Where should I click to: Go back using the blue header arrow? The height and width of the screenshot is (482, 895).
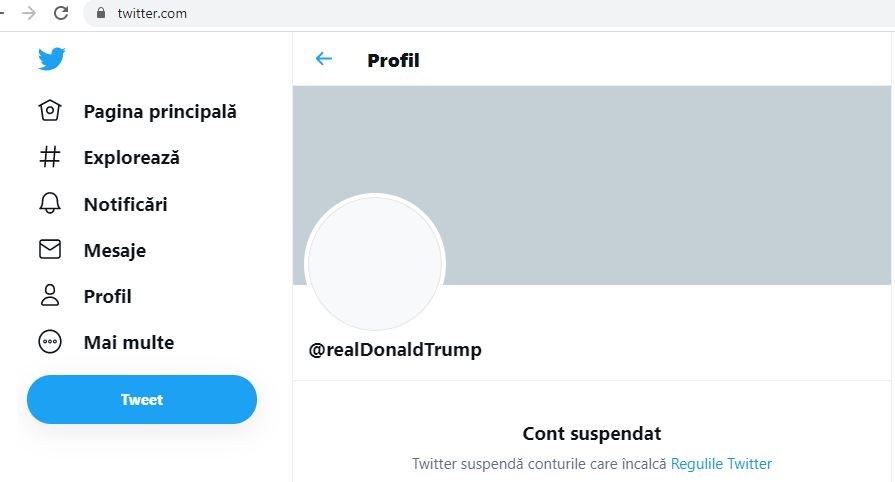click(323, 59)
